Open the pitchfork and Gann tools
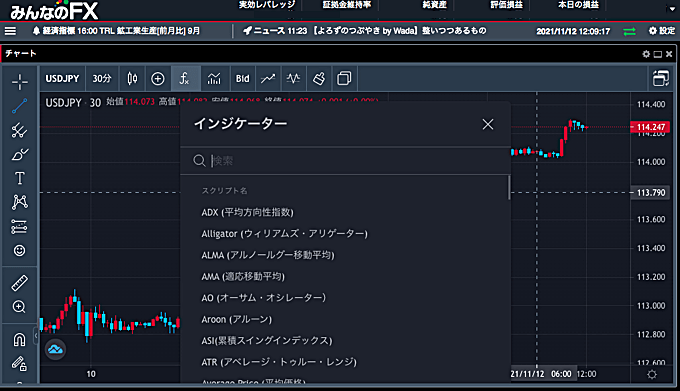The height and width of the screenshot is (391, 680). pos(20,130)
